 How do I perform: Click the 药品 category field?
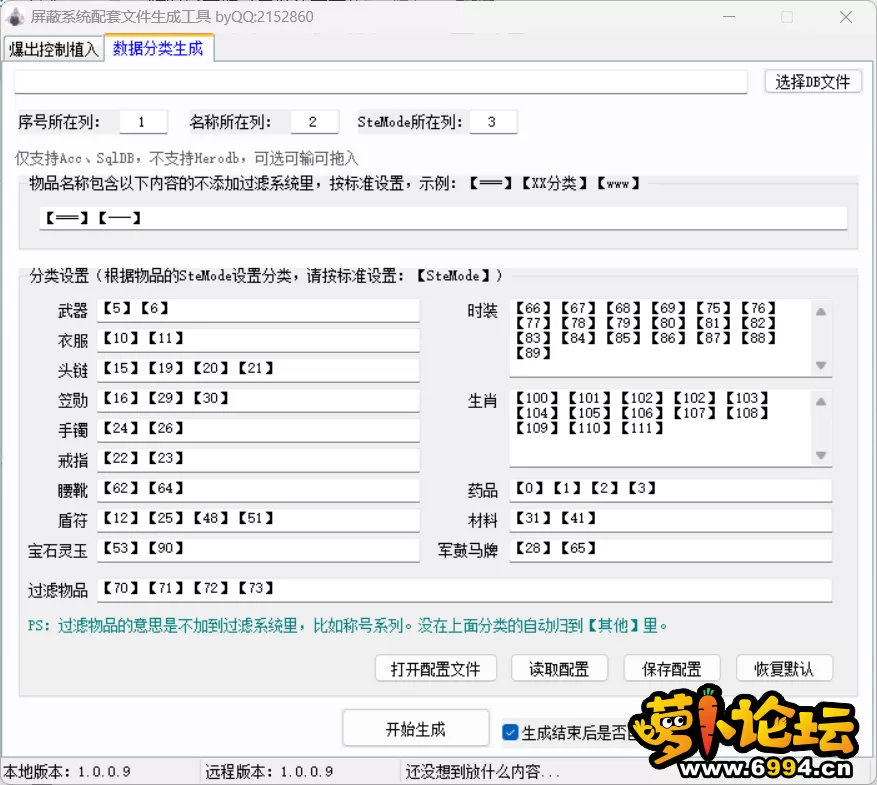click(x=671, y=490)
